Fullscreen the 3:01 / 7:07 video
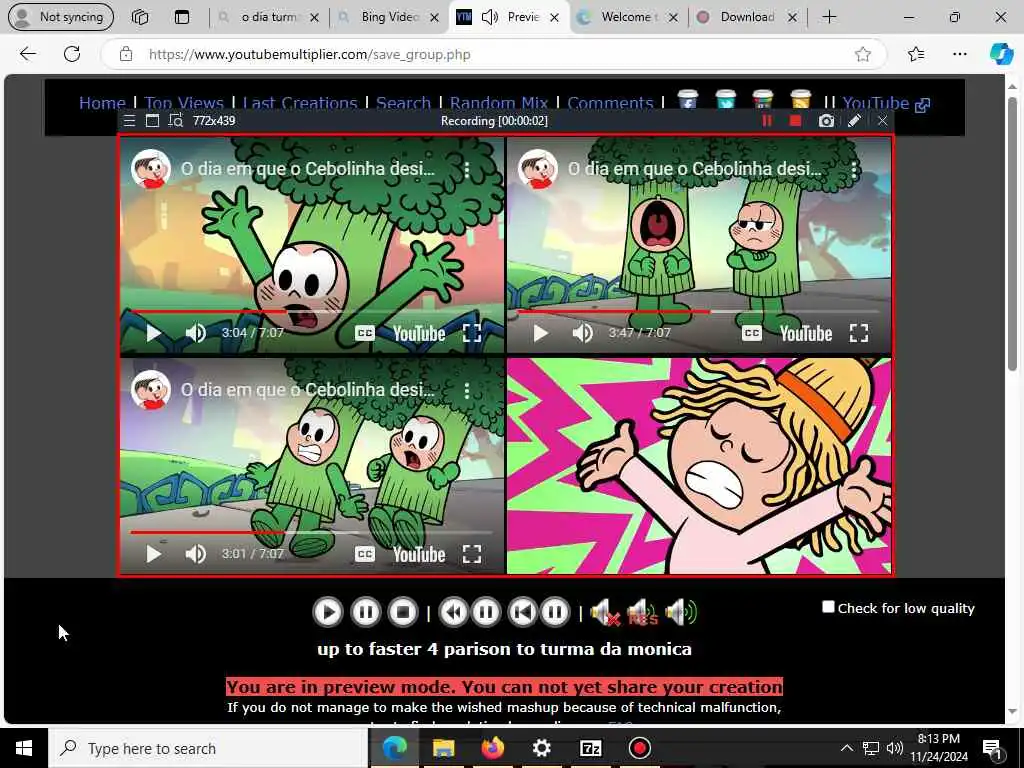 (472, 554)
